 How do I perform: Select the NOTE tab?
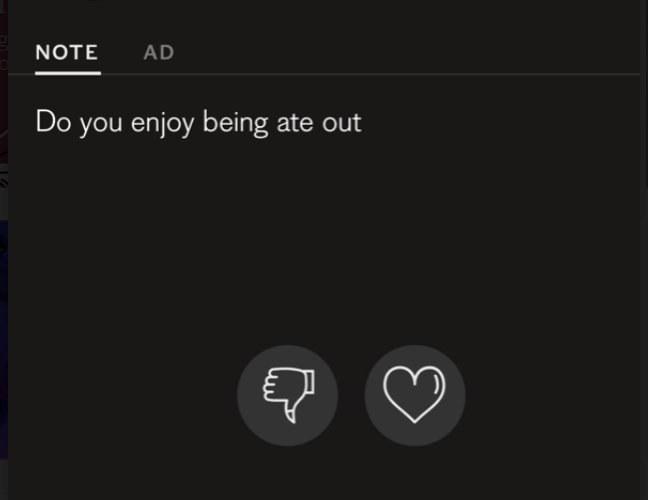67,52
